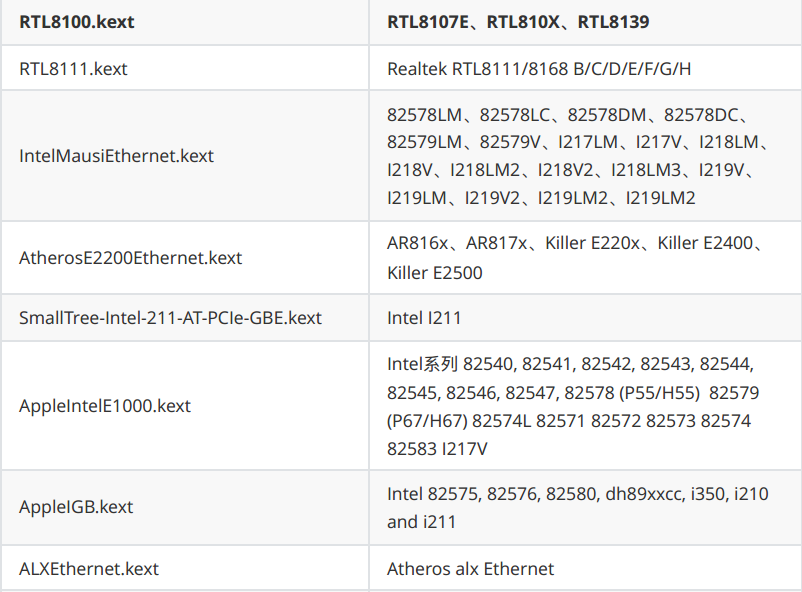
Task: Select the RTL8107E、RTL810X、RTL8139 header text
Action: pyautogui.click(x=518, y=22)
